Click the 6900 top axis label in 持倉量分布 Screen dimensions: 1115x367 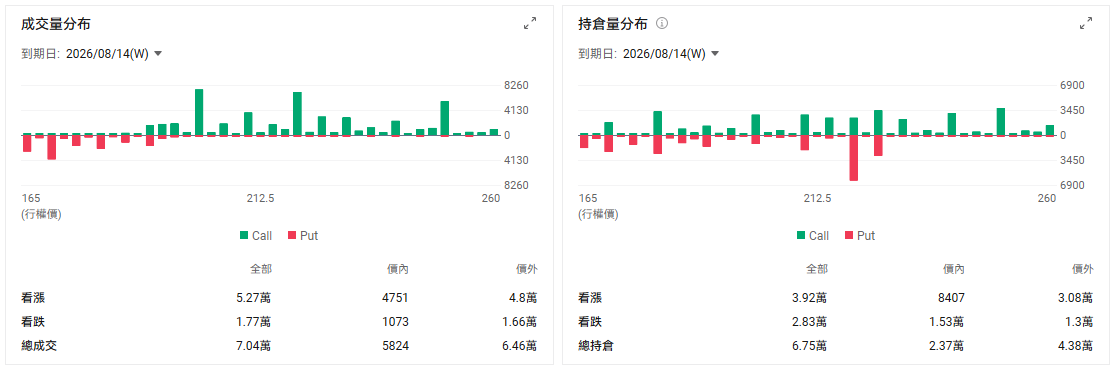pos(1072,85)
